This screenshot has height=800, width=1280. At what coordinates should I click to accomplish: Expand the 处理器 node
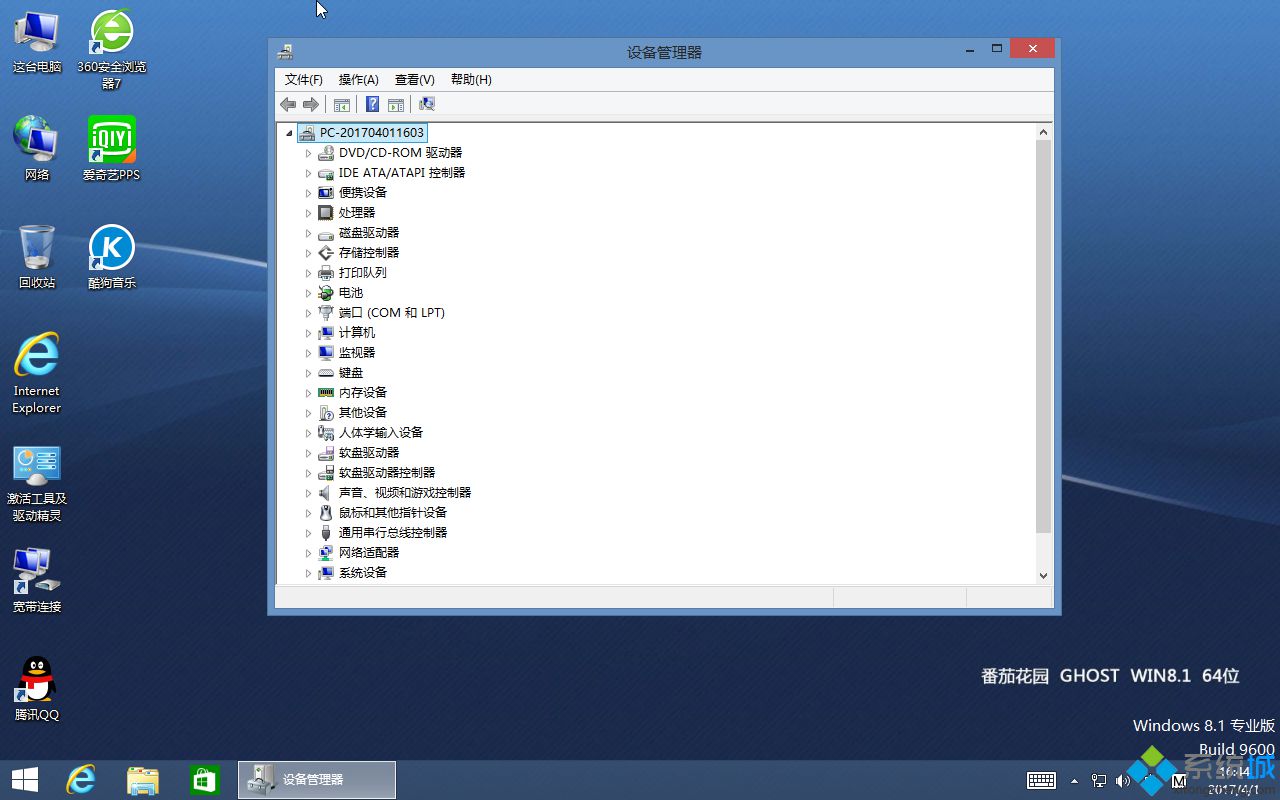309,213
